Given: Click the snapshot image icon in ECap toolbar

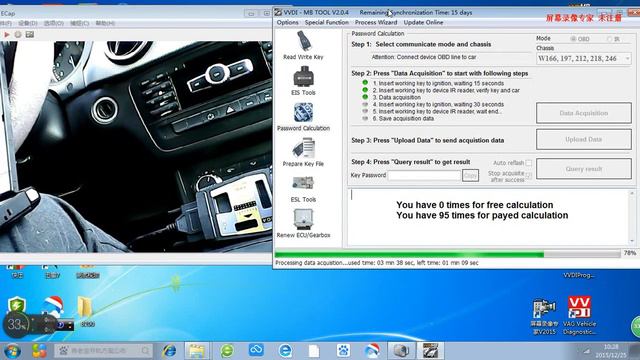Looking at the screenshot, I should coord(29,35).
